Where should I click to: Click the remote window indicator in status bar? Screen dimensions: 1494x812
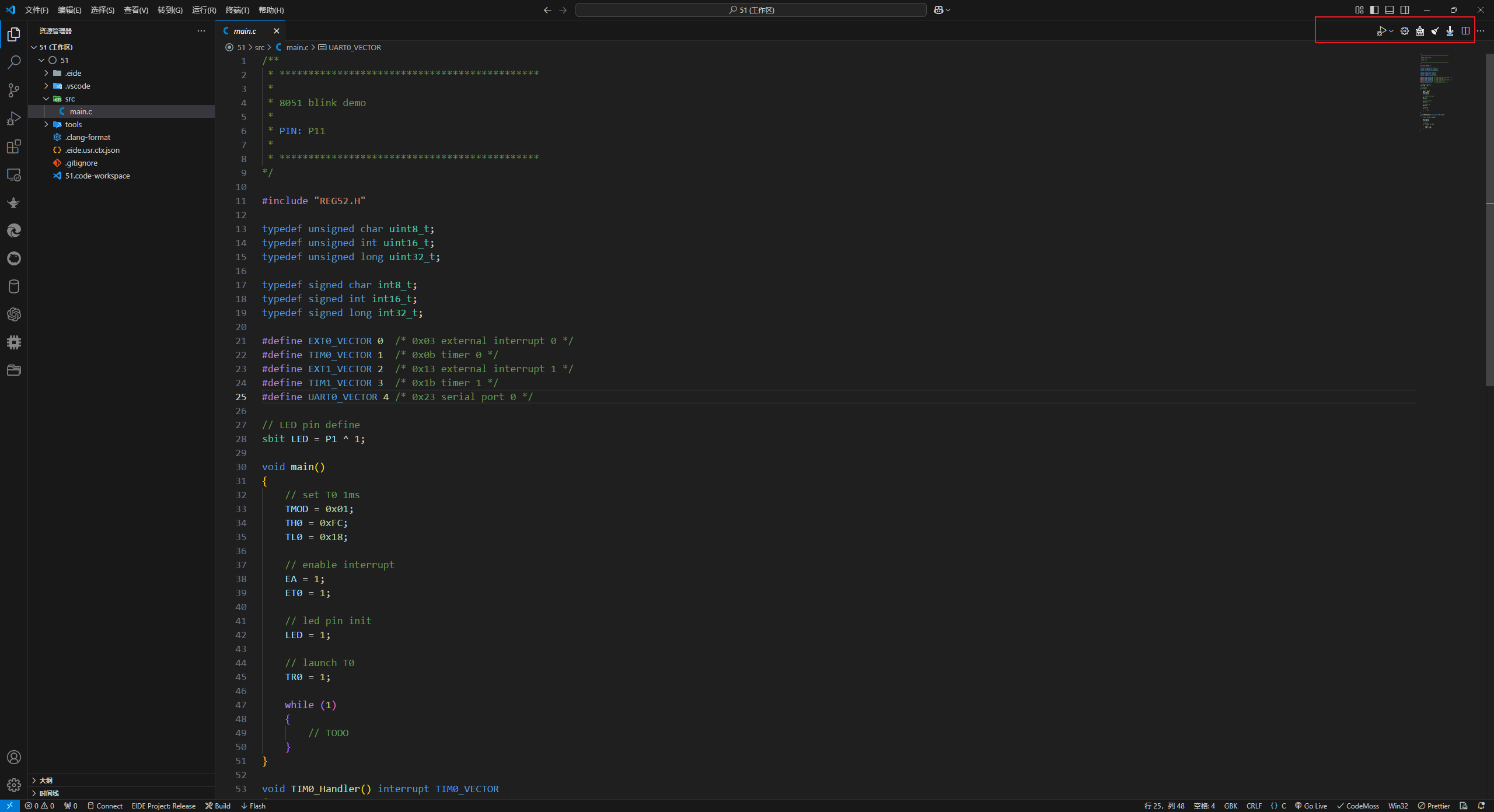pyautogui.click(x=10, y=806)
